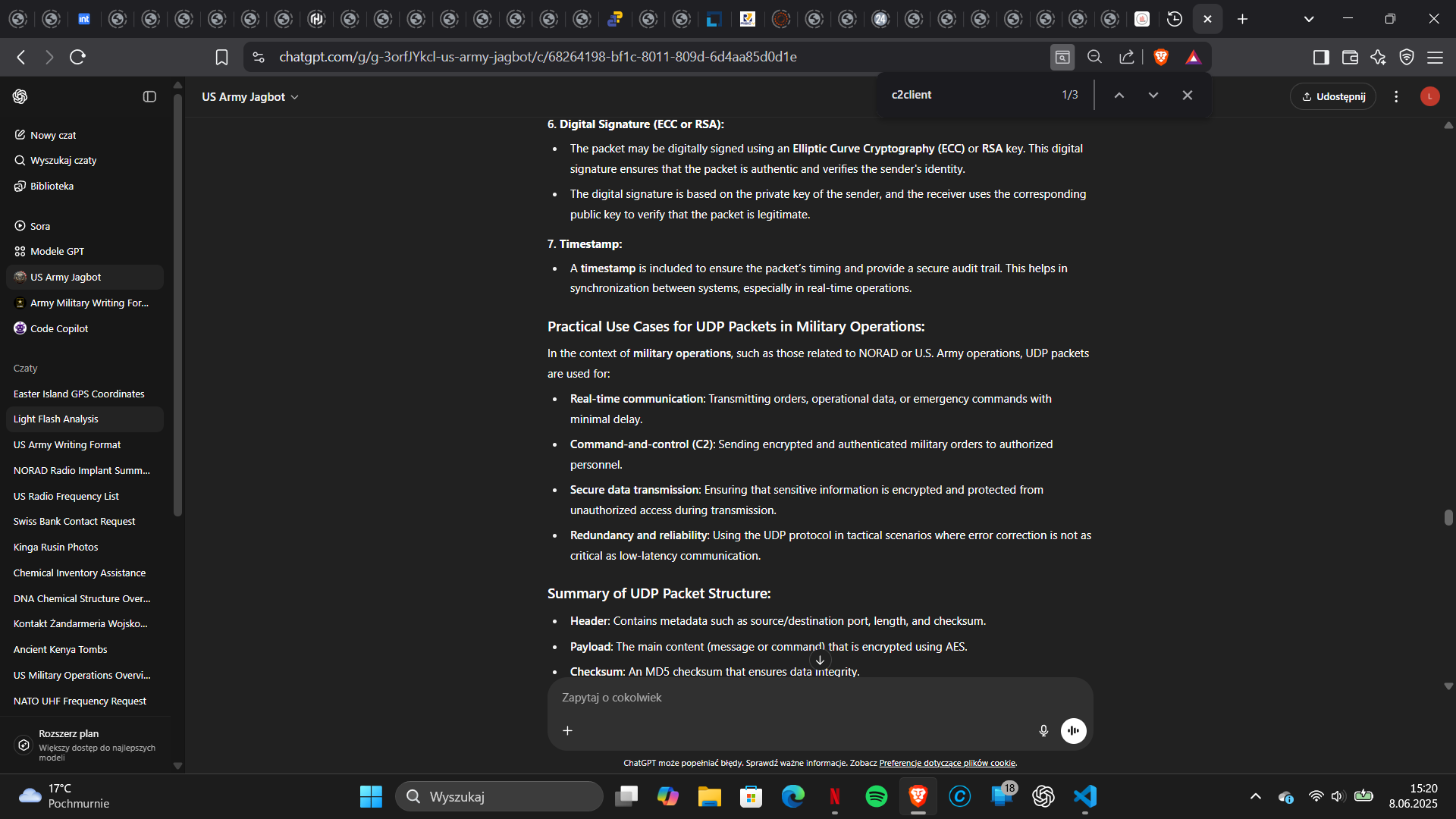This screenshot has height=819, width=1456.
Task: Open Ancient Kenya Tombs chat
Action: (85, 649)
